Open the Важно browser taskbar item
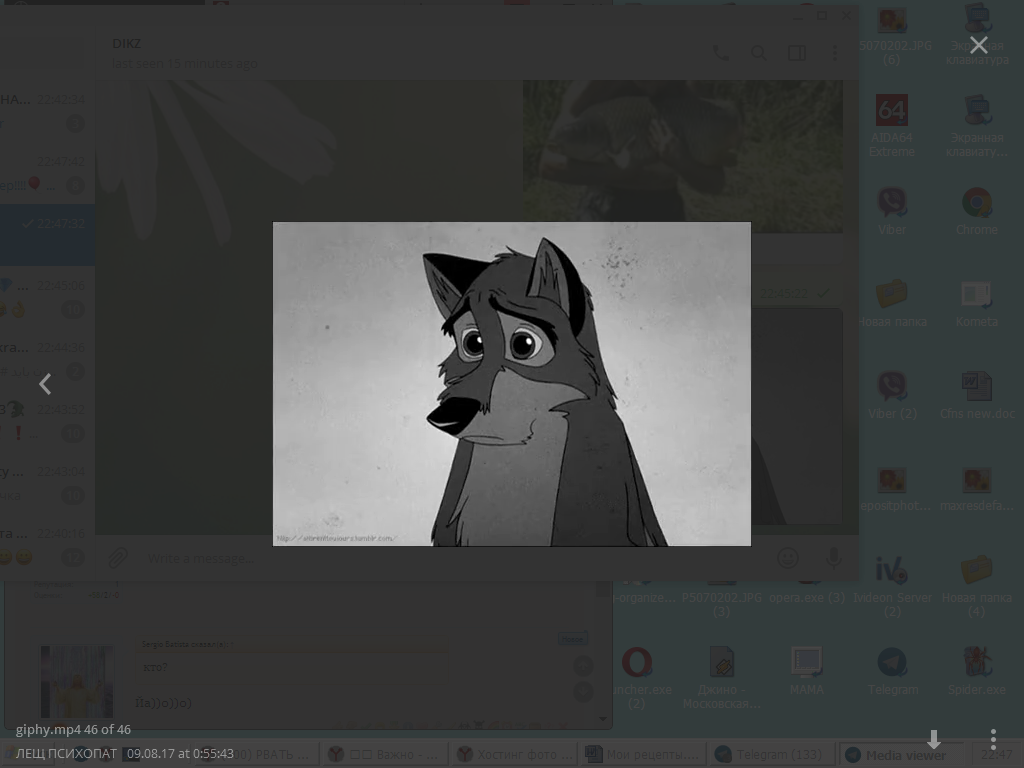Viewport: 1024px width, 768px height. [384, 754]
